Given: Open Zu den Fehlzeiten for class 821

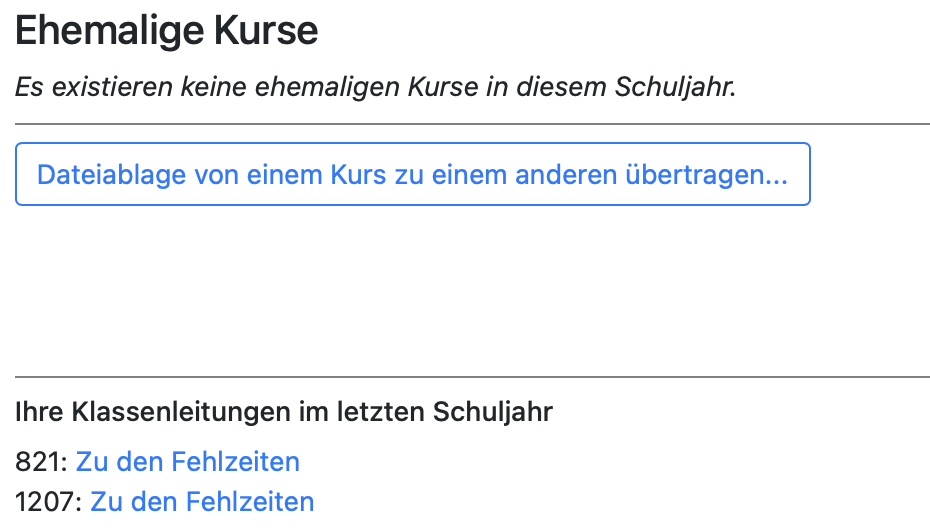Looking at the screenshot, I should pyautogui.click(x=188, y=462).
